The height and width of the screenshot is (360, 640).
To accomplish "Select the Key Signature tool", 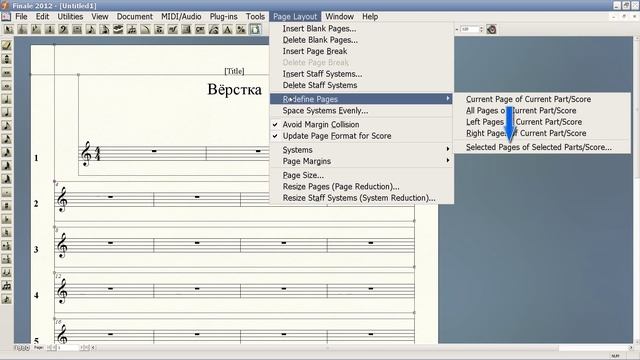I will (36, 29).
